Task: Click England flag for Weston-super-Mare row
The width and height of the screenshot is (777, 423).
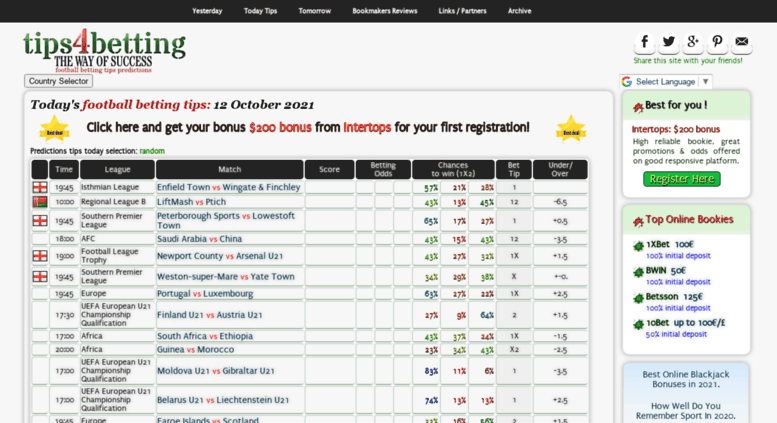Action: (40, 276)
